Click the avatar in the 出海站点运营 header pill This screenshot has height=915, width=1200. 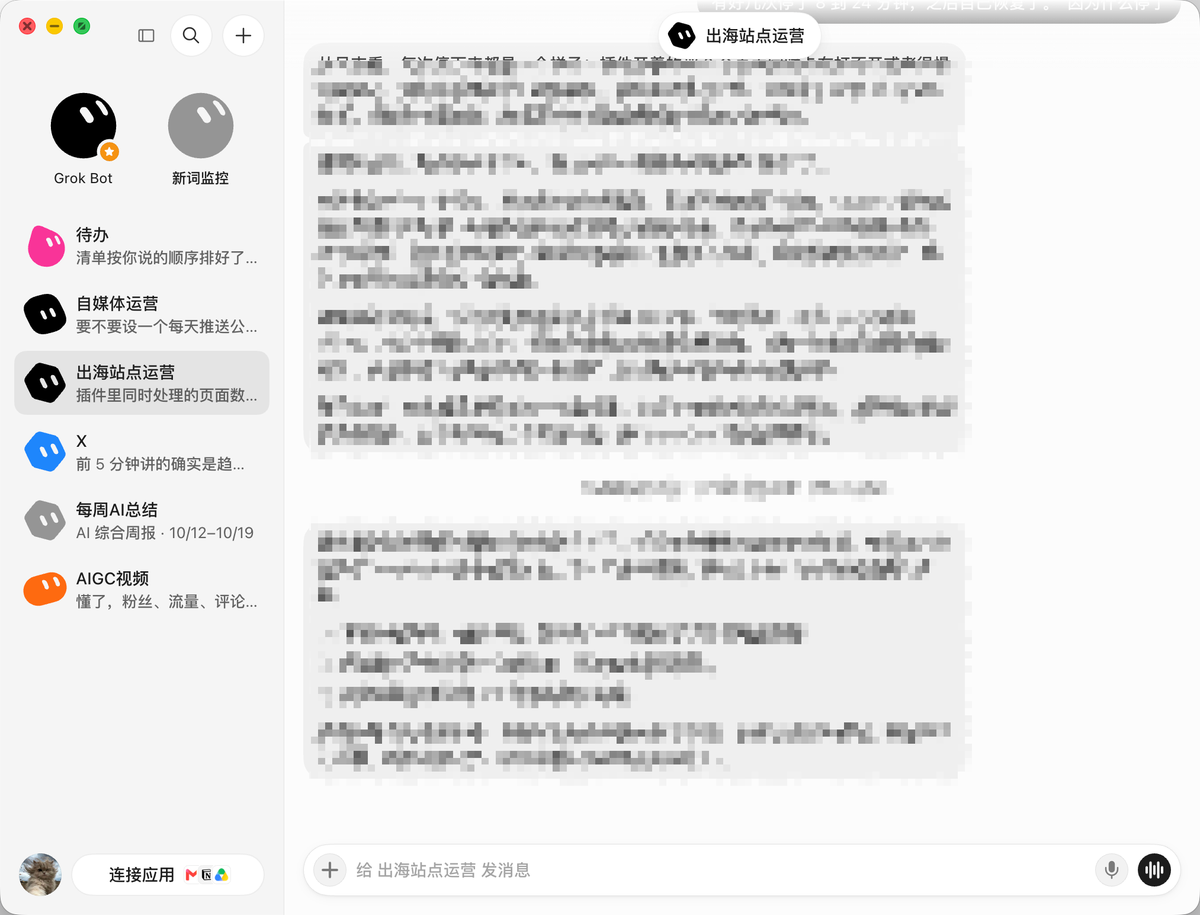click(x=682, y=36)
